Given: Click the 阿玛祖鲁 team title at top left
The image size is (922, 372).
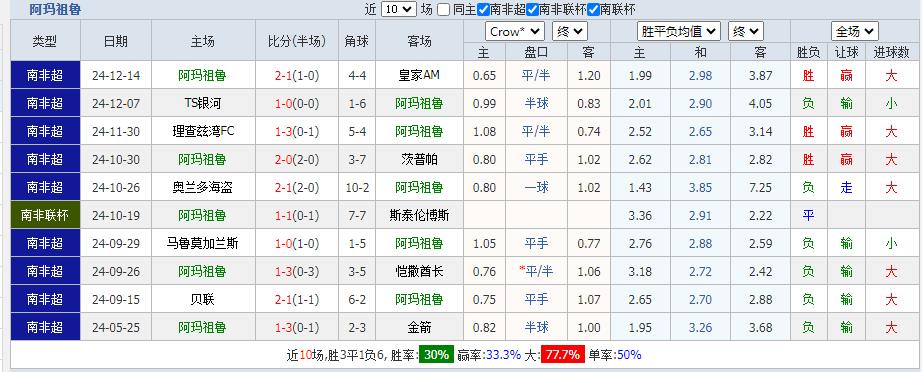Looking at the screenshot, I should [56, 9].
